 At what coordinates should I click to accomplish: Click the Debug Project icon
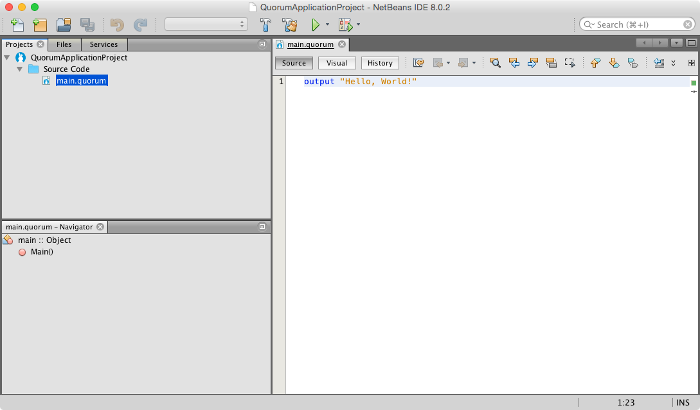tap(346, 25)
